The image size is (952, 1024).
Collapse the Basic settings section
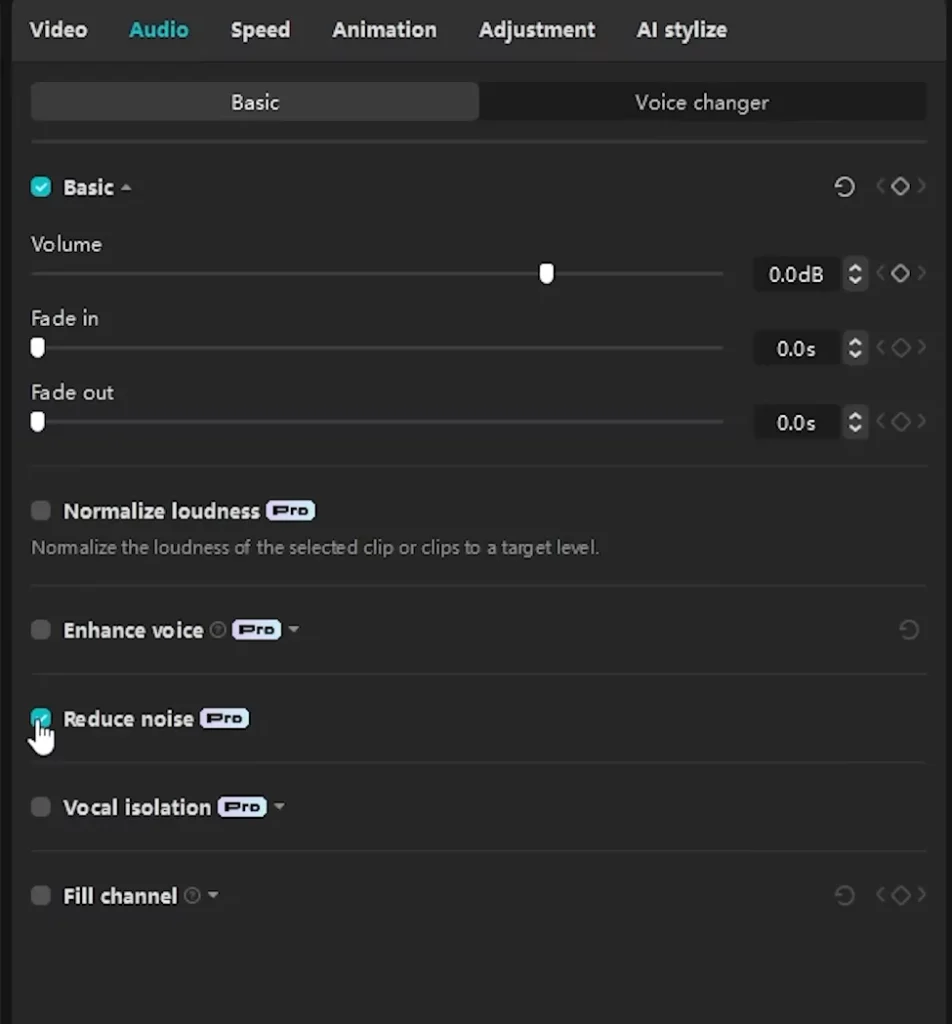(126, 186)
